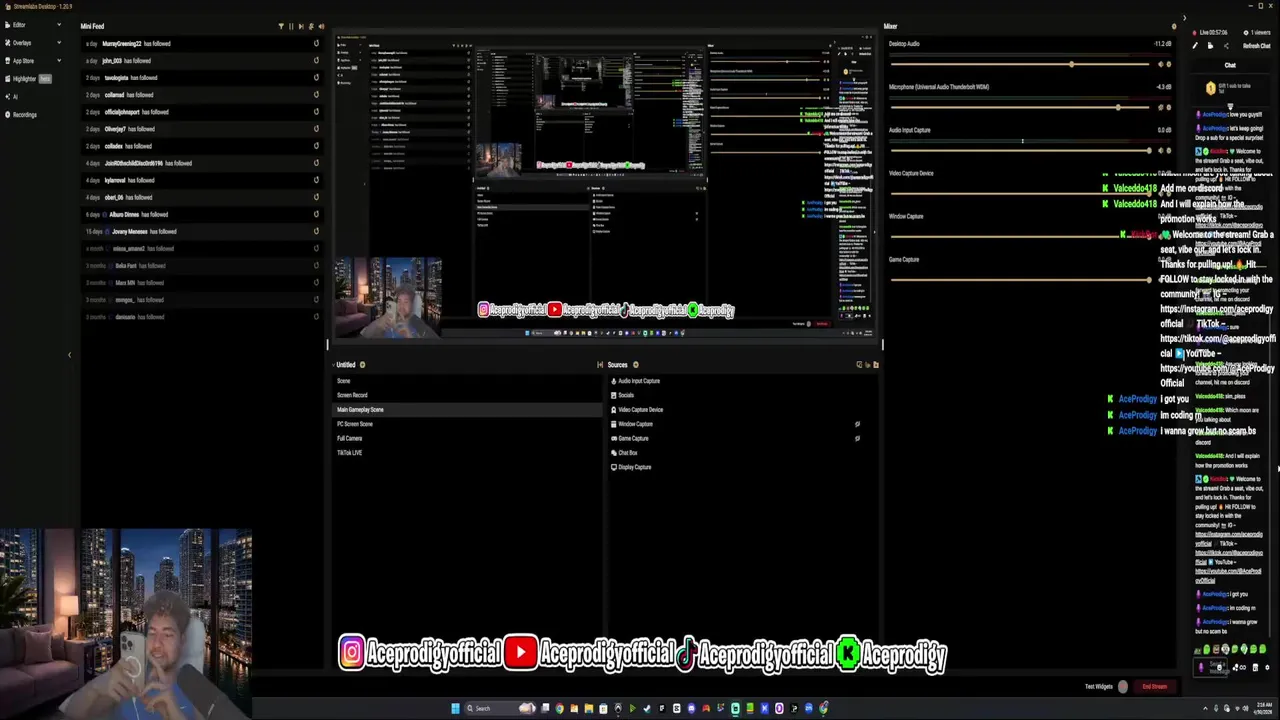The image size is (1280, 720).
Task: Open the Windows Start menu
Action: pyautogui.click(x=455, y=709)
